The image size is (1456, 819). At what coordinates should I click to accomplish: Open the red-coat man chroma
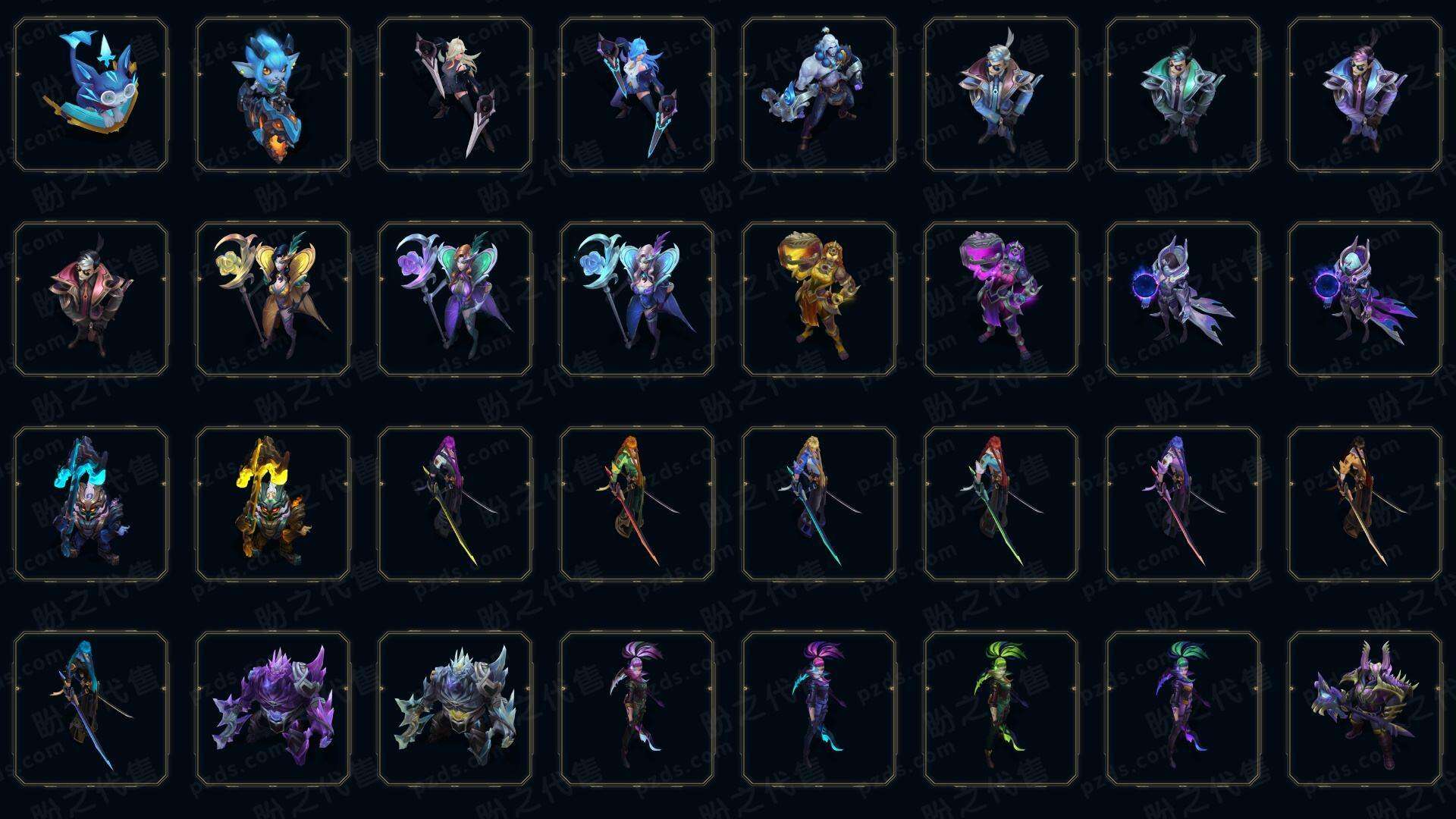[x=91, y=299]
